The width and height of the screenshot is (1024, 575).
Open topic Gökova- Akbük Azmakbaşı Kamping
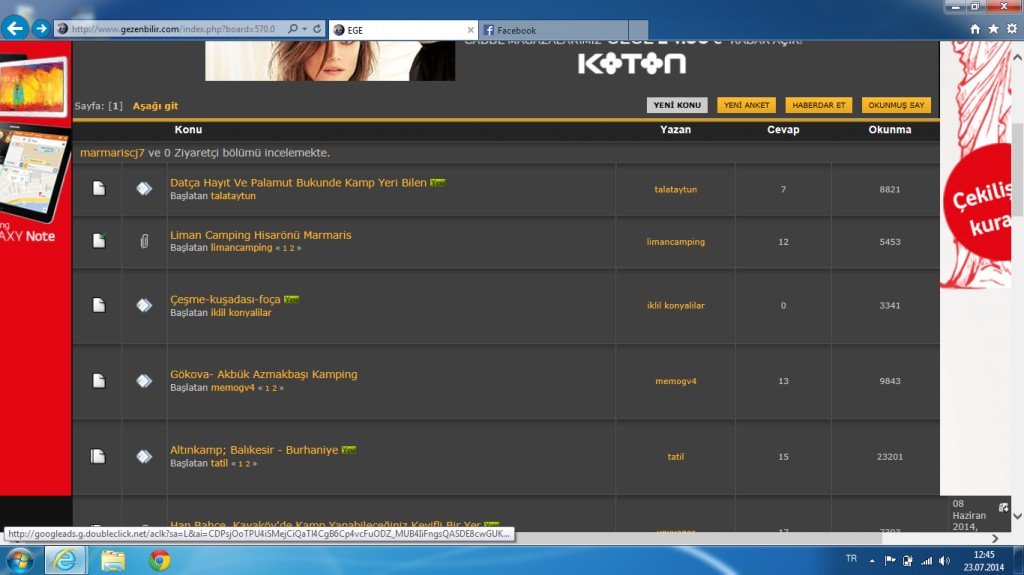[263, 374]
